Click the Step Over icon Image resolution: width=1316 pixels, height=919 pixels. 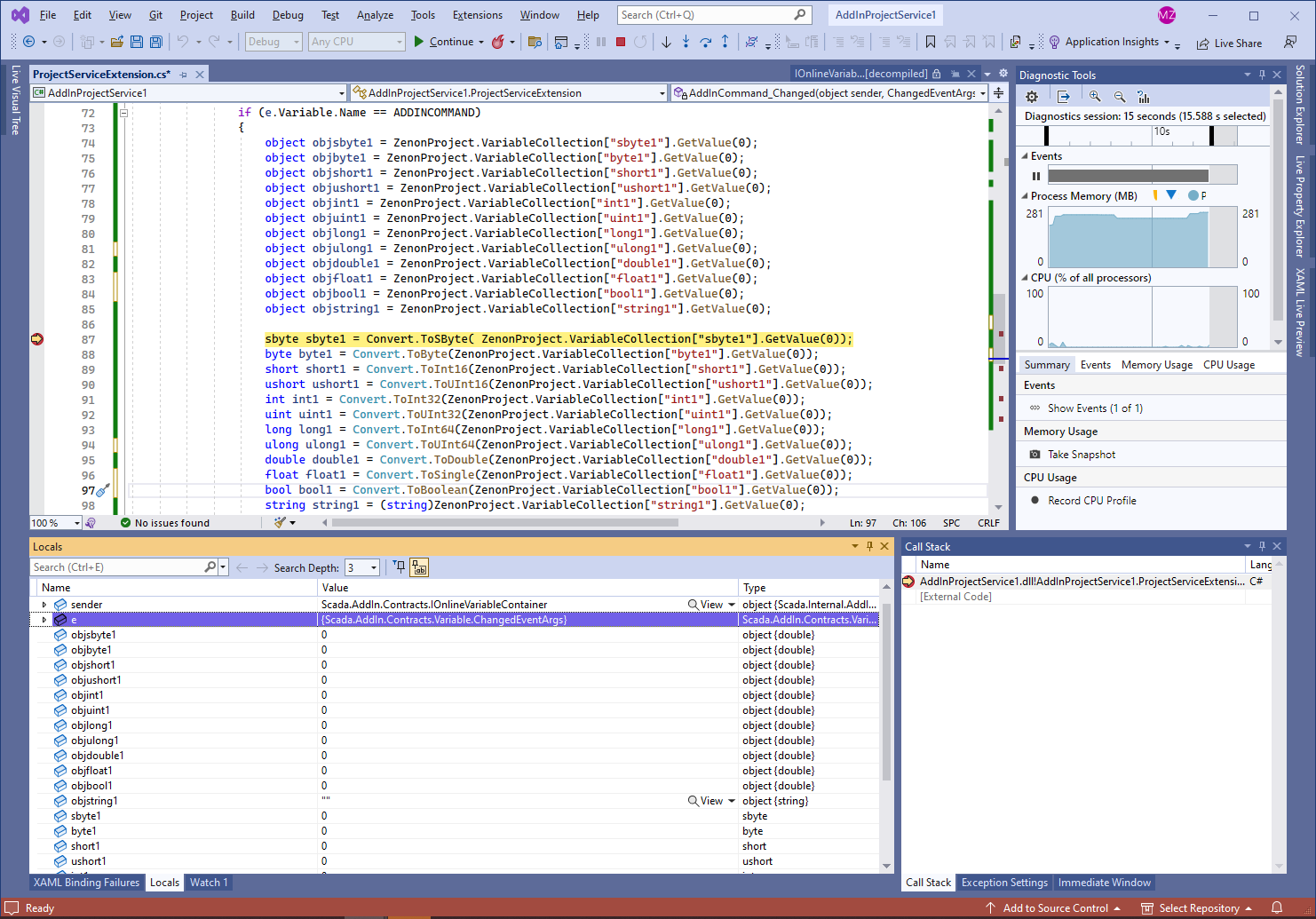(x=705, y=42)
